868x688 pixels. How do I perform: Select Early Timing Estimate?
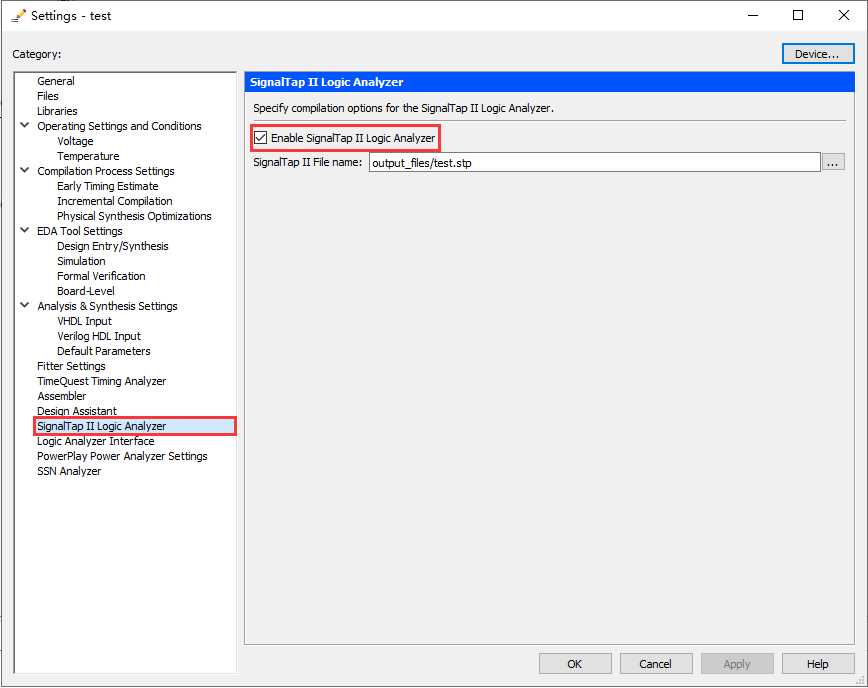[x=107, y=186]
